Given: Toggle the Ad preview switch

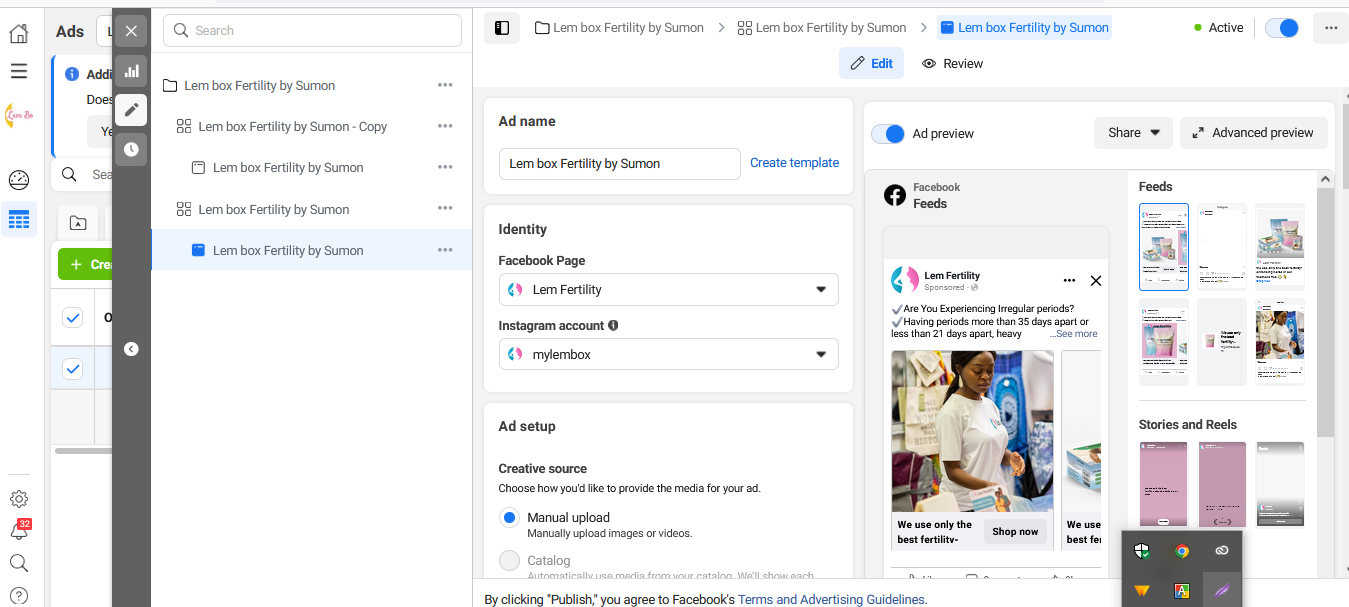Looking at the screenshot, I should coord(888,133).
